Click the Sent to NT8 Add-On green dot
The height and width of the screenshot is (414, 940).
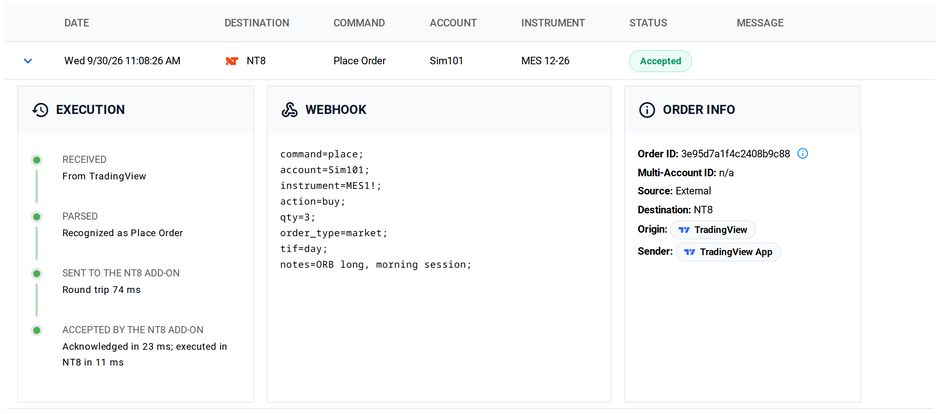[37, 273]
